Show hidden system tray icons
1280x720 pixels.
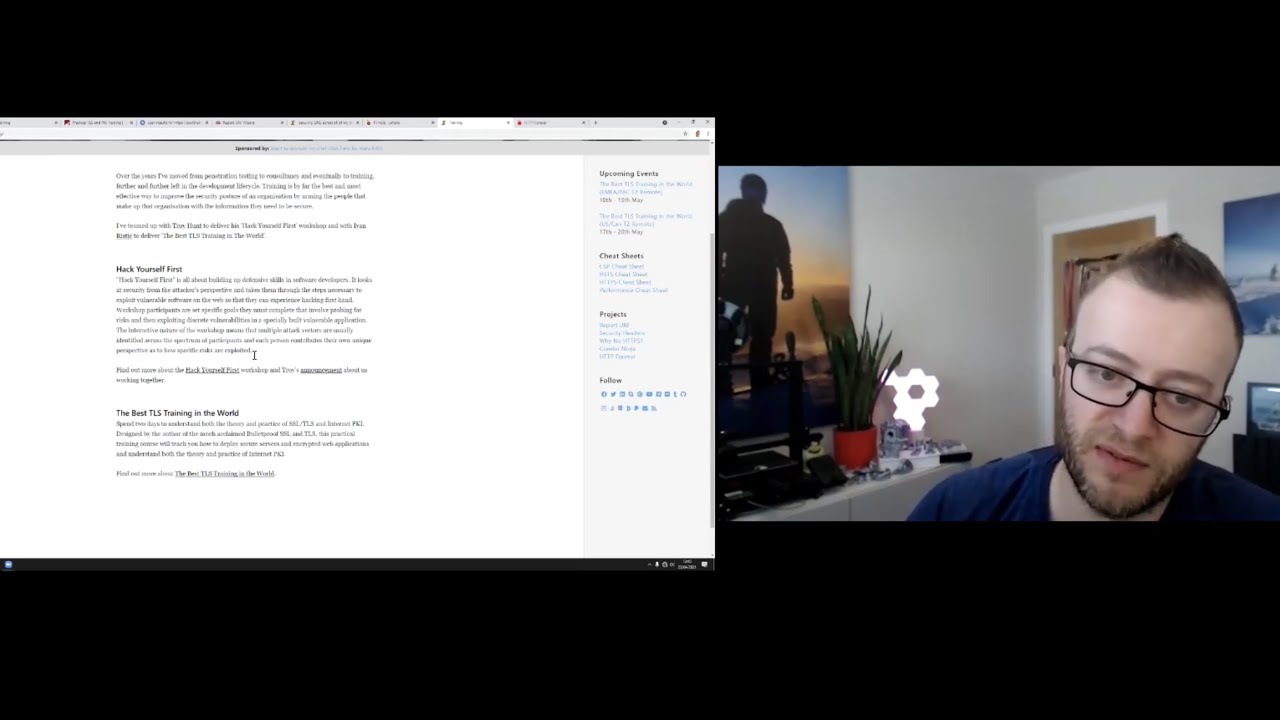tap(650, 564)
